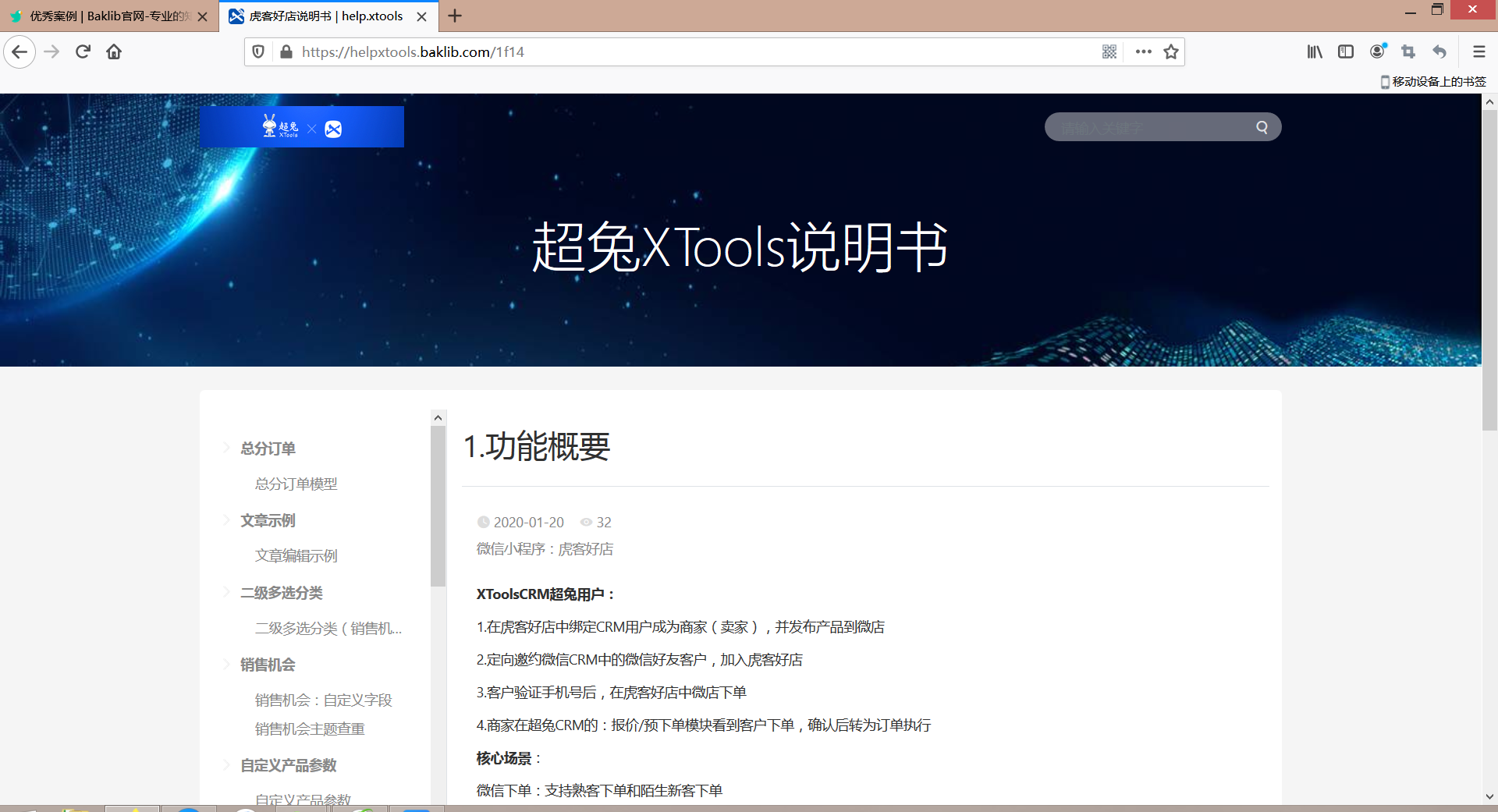Collapse the 销售机会 category
Screen dimensions: 1498x812
click(227, 664)
